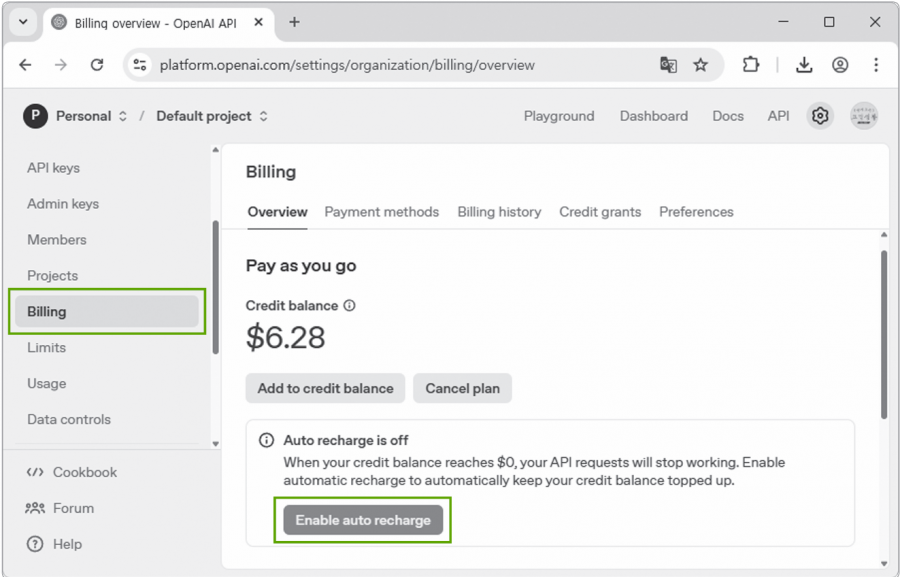The image size is (900, 577).
Task: Expand the Personal organization switcher
Action: pos(122,116)
